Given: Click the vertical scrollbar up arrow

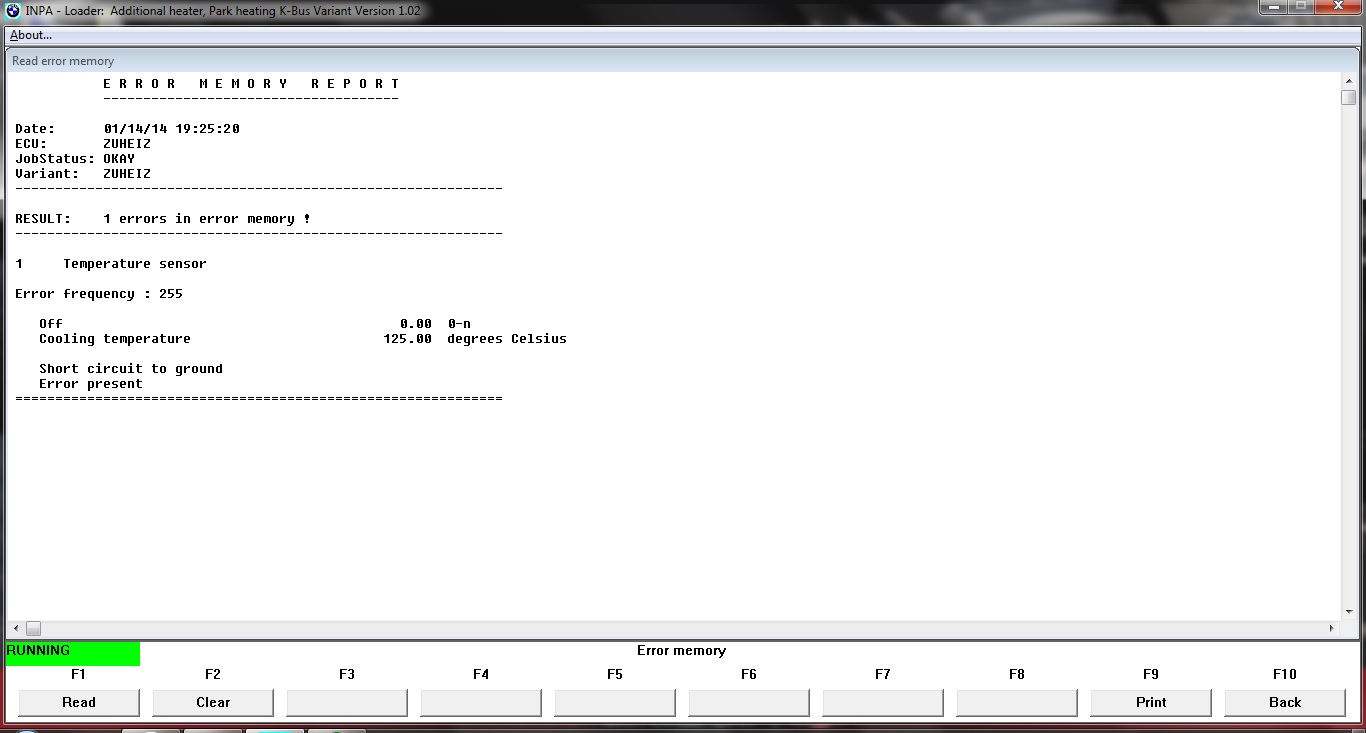Looking at the screenshot, I should (1348, 80).
